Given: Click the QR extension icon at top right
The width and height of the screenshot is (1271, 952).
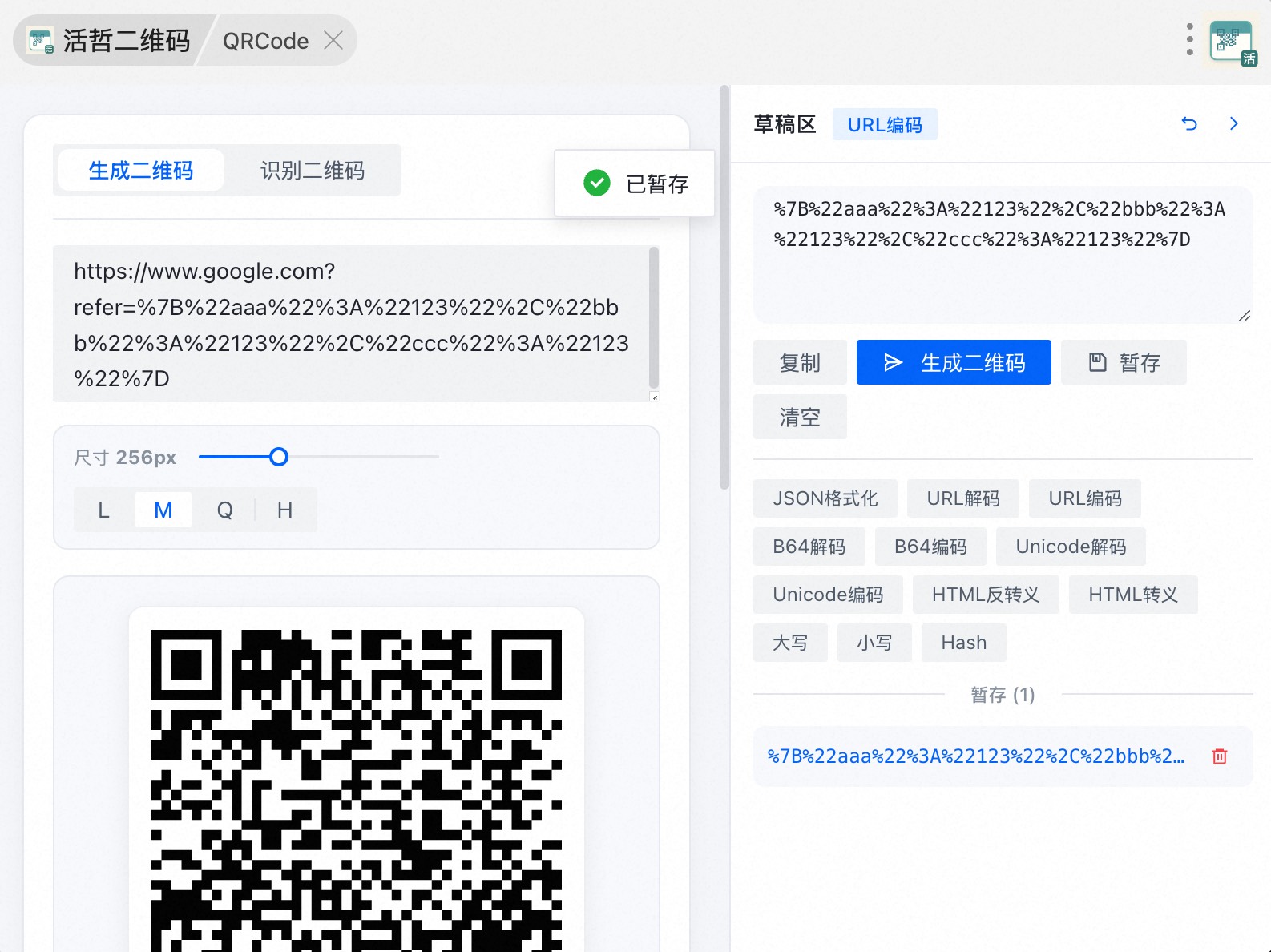Looking at the screenshot, I should click(1233, 42).
